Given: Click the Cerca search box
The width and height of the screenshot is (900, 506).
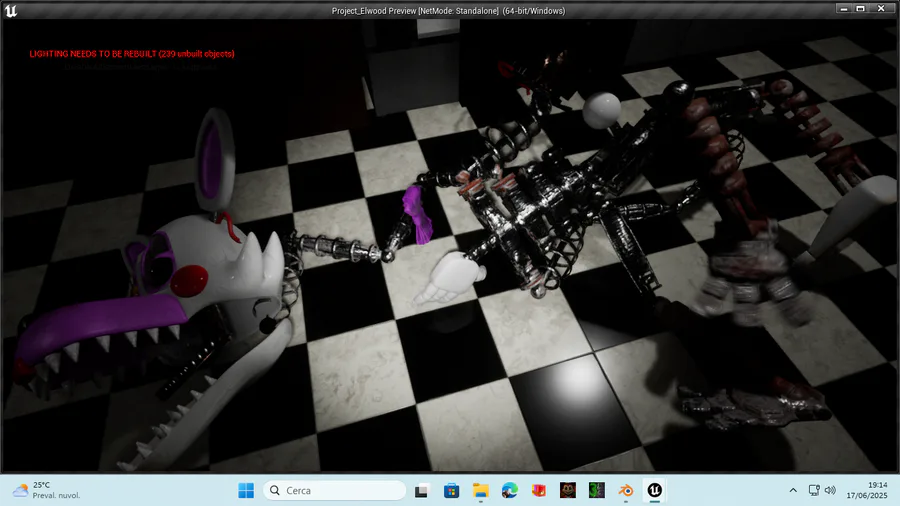Looking at the screenshot, I should click(335, 491).
